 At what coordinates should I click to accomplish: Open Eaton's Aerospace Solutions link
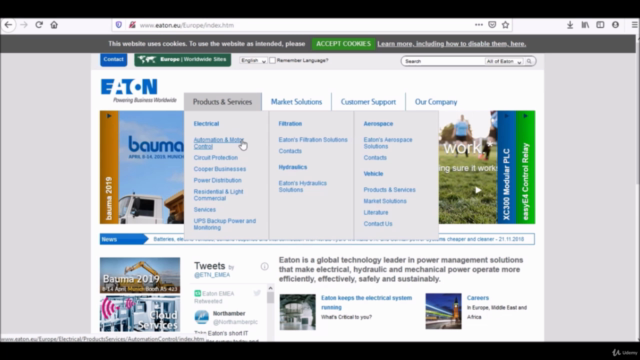[388, 143]
